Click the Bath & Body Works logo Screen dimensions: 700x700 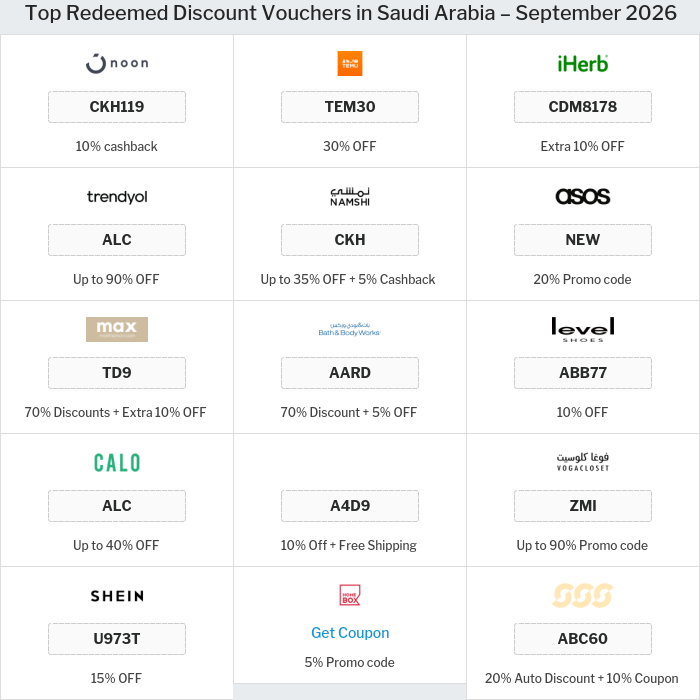pyautogui.click(x=350, y=329)
